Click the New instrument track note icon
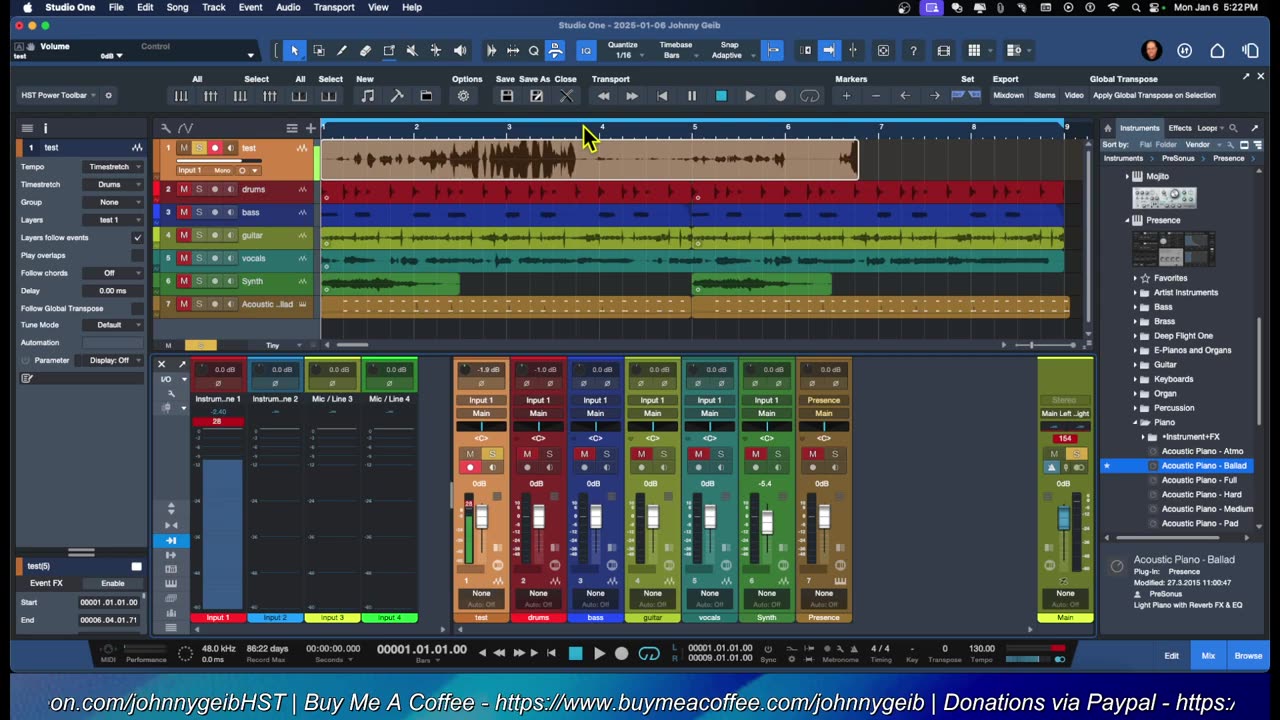This screenshot has height=720, width=1280. 367,96
